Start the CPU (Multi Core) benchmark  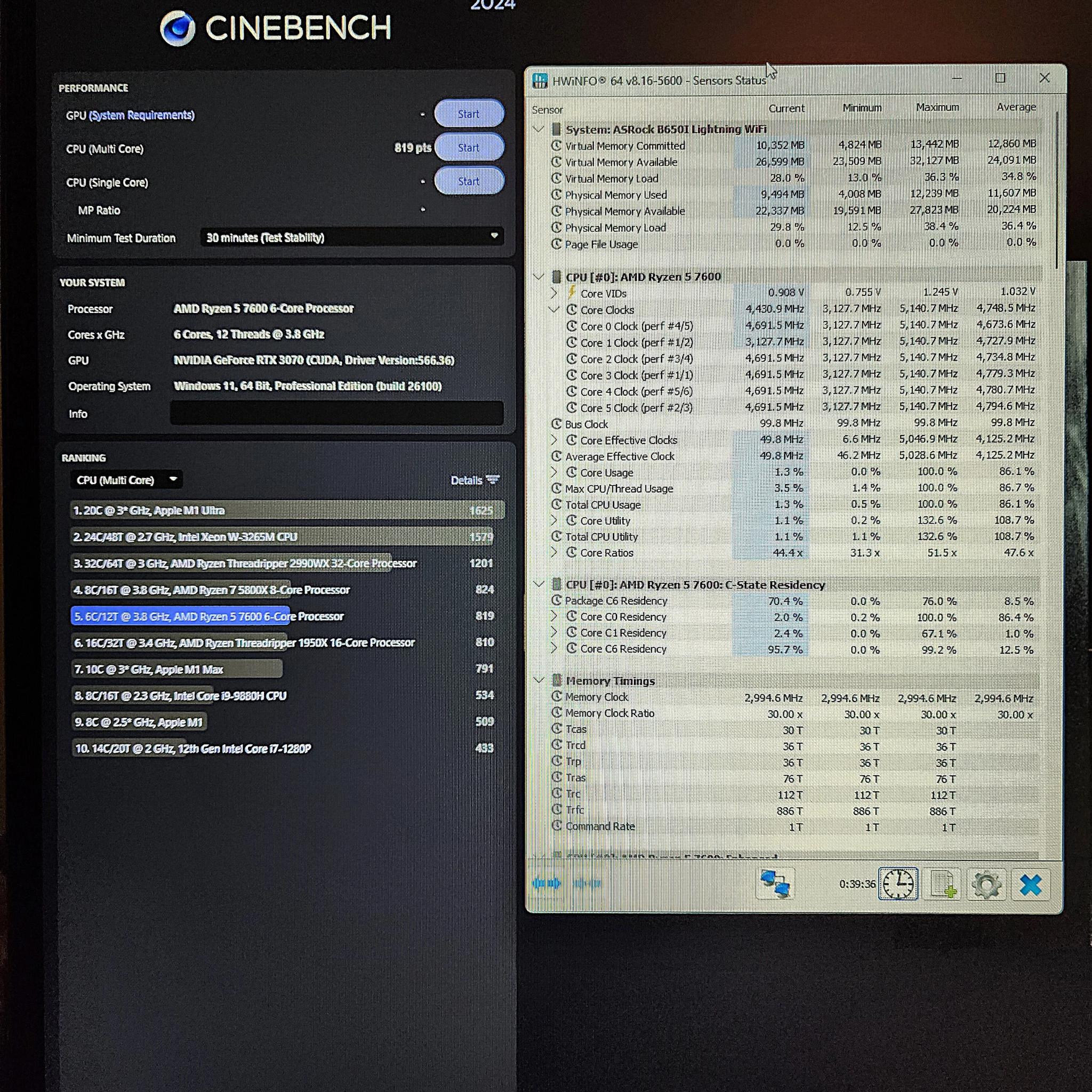tap(469, 147)
